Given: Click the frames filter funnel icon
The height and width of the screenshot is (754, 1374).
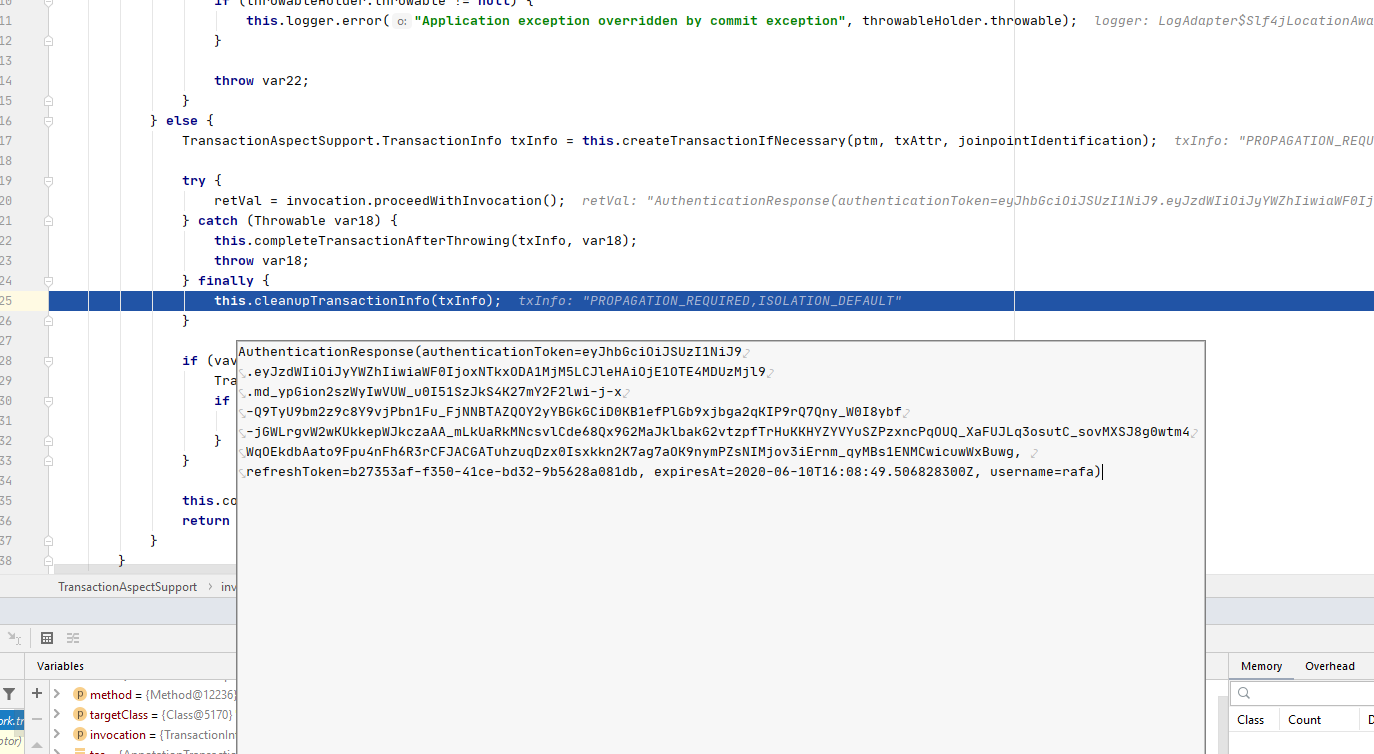Looking at the screenshot, I should tap(9, 694).
